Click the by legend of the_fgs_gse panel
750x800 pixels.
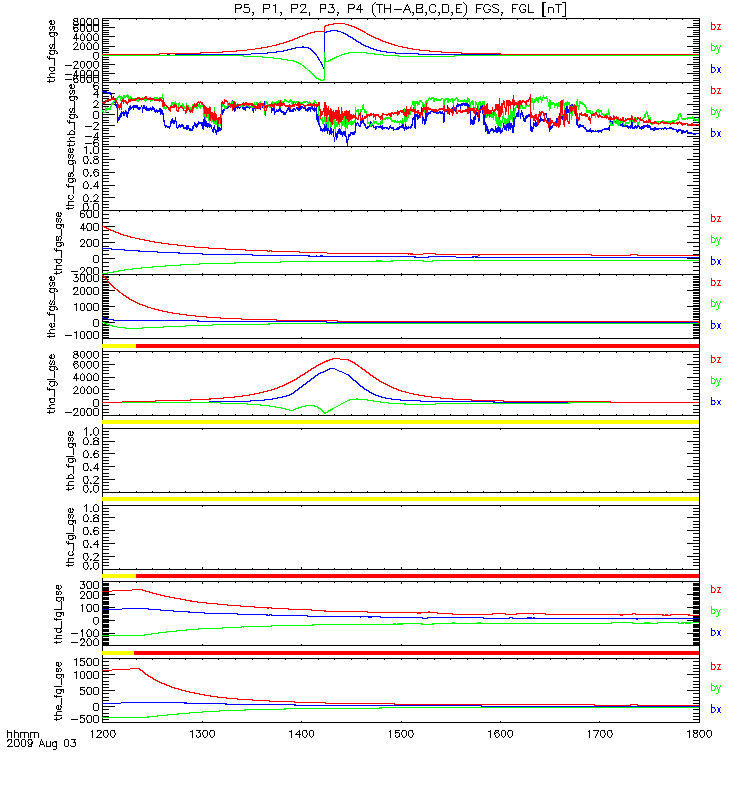coord(716,304)
